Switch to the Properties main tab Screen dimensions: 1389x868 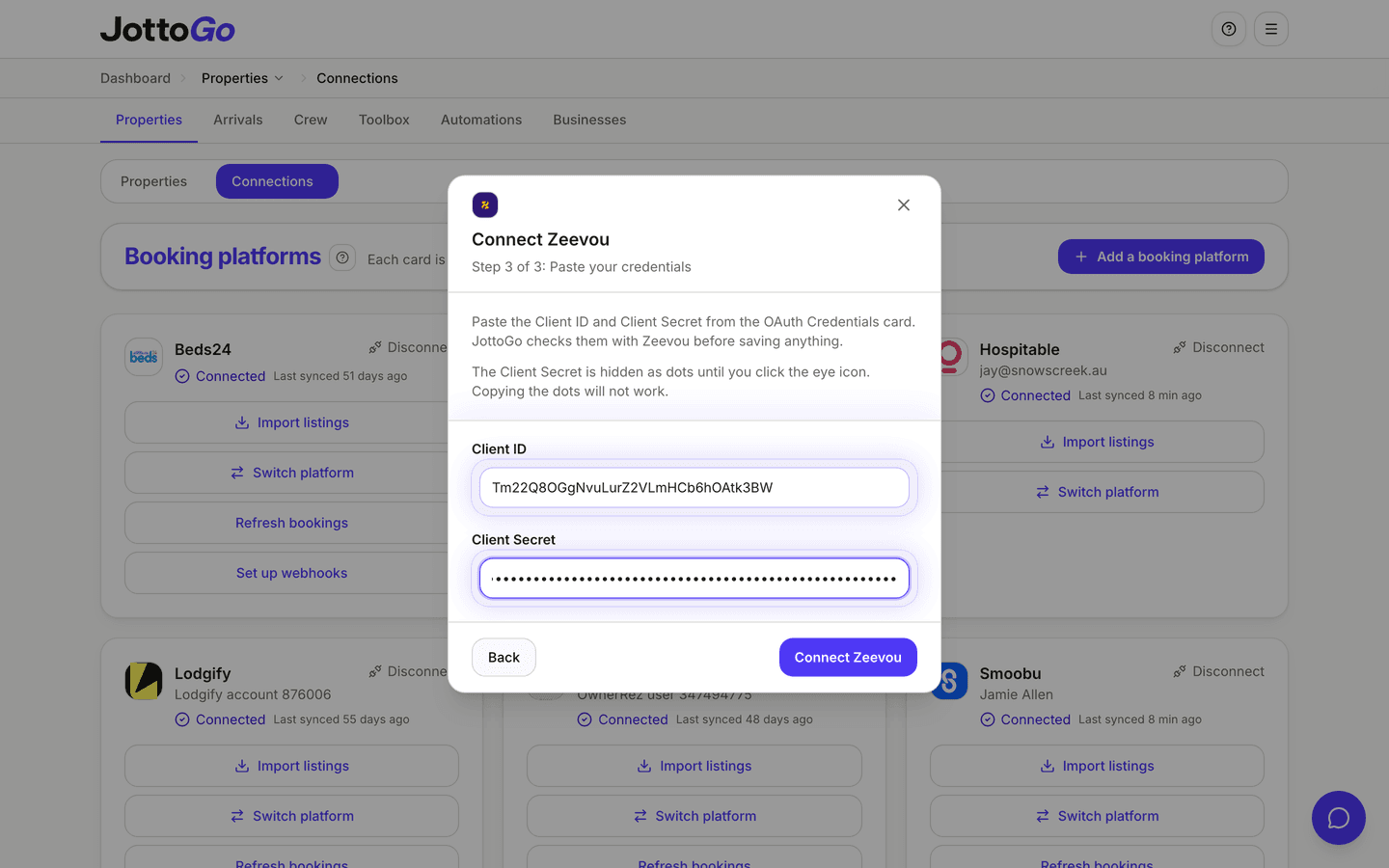pos(149,120)
